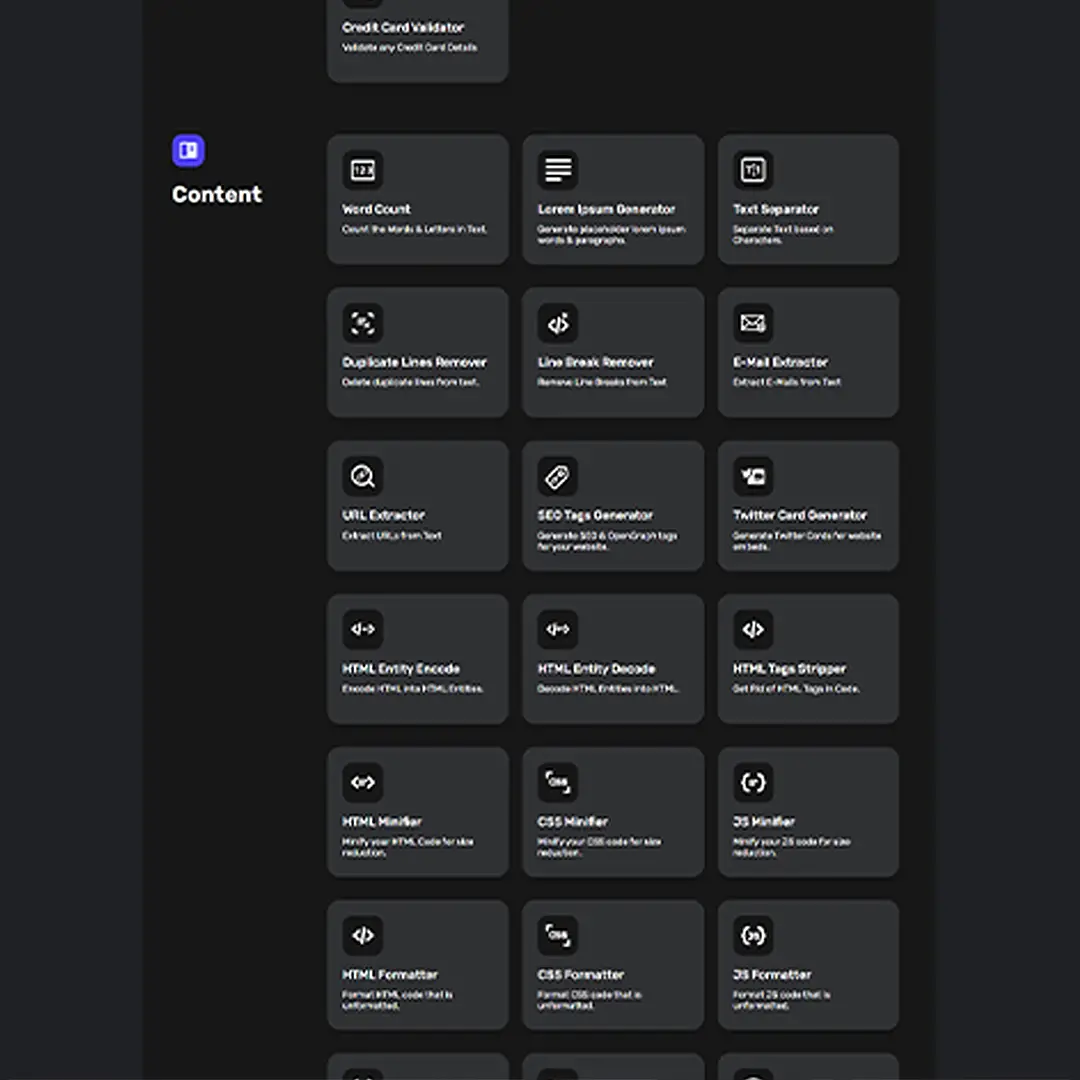This screenshot has width=1080, height=1080.
Task: Click the HTML Formatter icon
Action: [363, 935]
